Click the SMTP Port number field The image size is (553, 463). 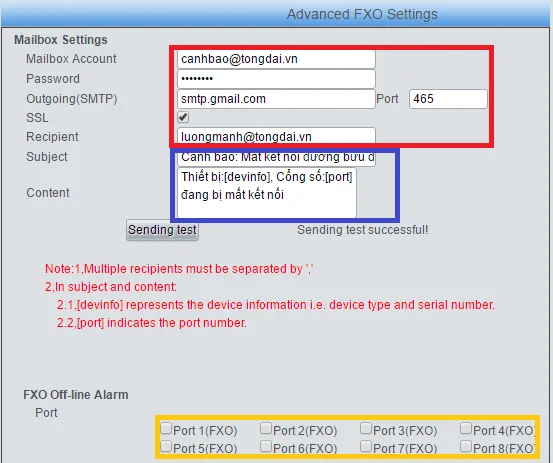click(x=448, y=99)
